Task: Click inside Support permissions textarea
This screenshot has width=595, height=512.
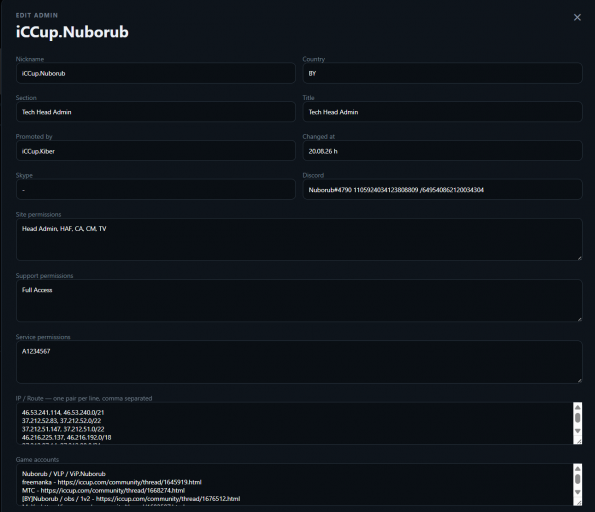Action: (x=299, y=301)
